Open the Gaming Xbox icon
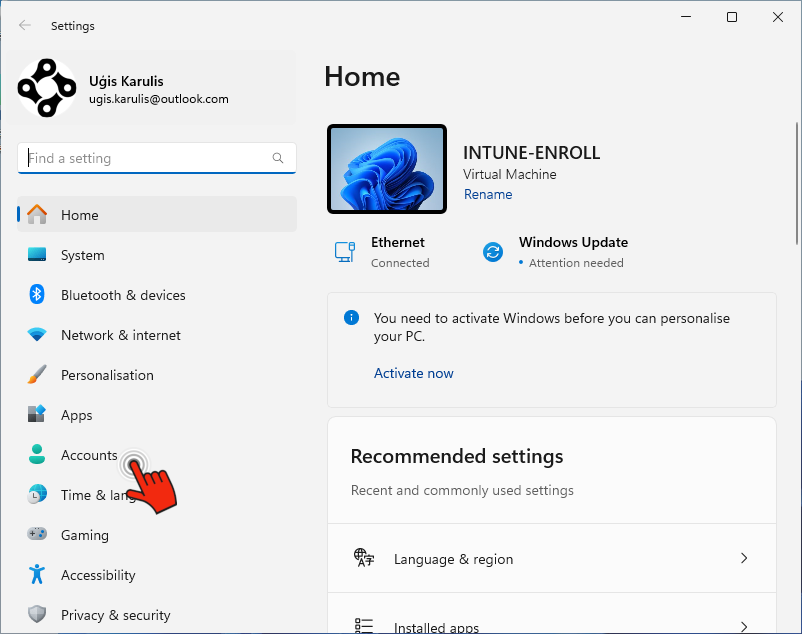Image resolution: width=802 pixels, height=634 pixels. [x=34, y=535]
